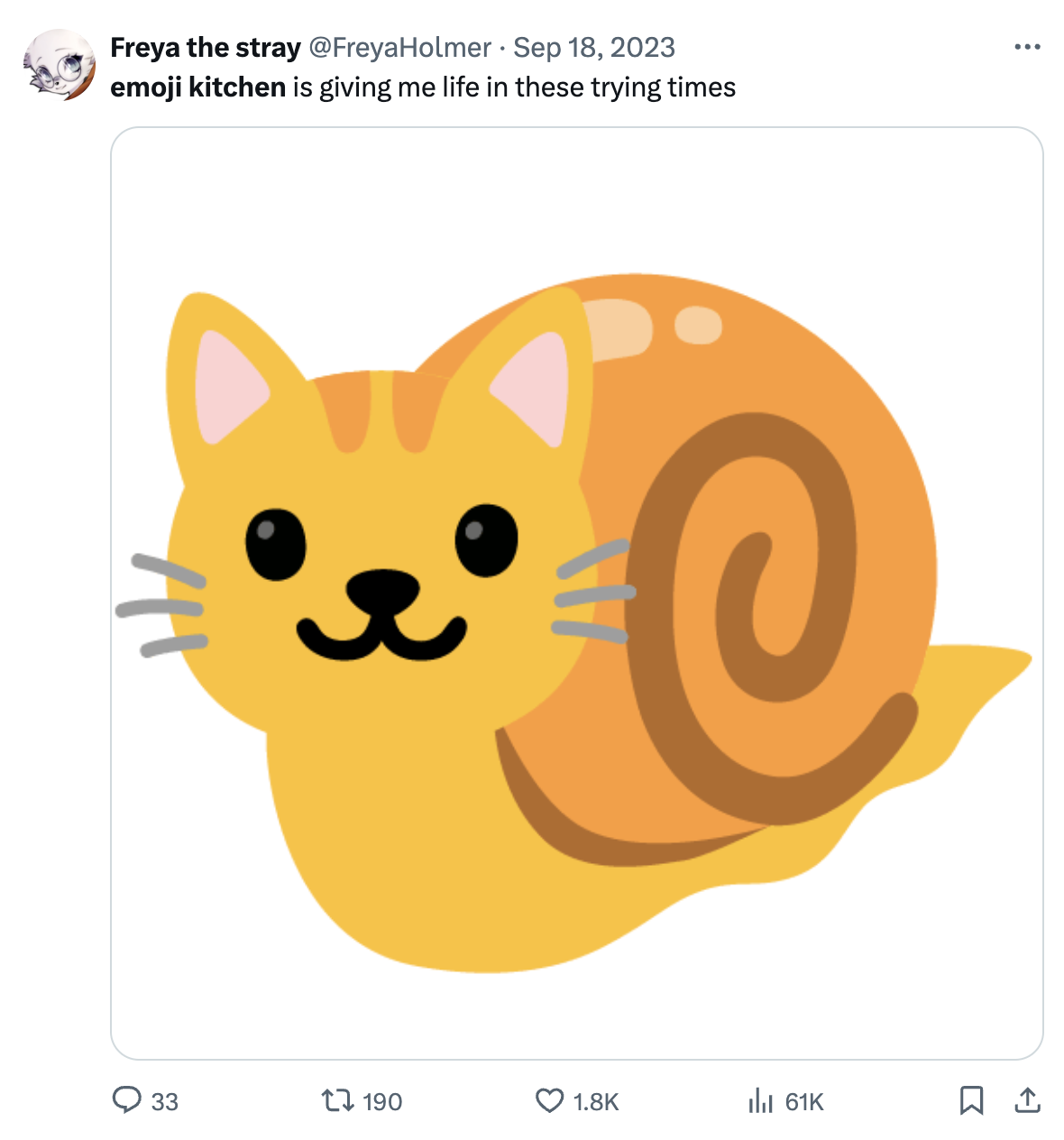The image size is (1064, 1140).
Task: Click the 61K views count
Action: (804, 1101)
